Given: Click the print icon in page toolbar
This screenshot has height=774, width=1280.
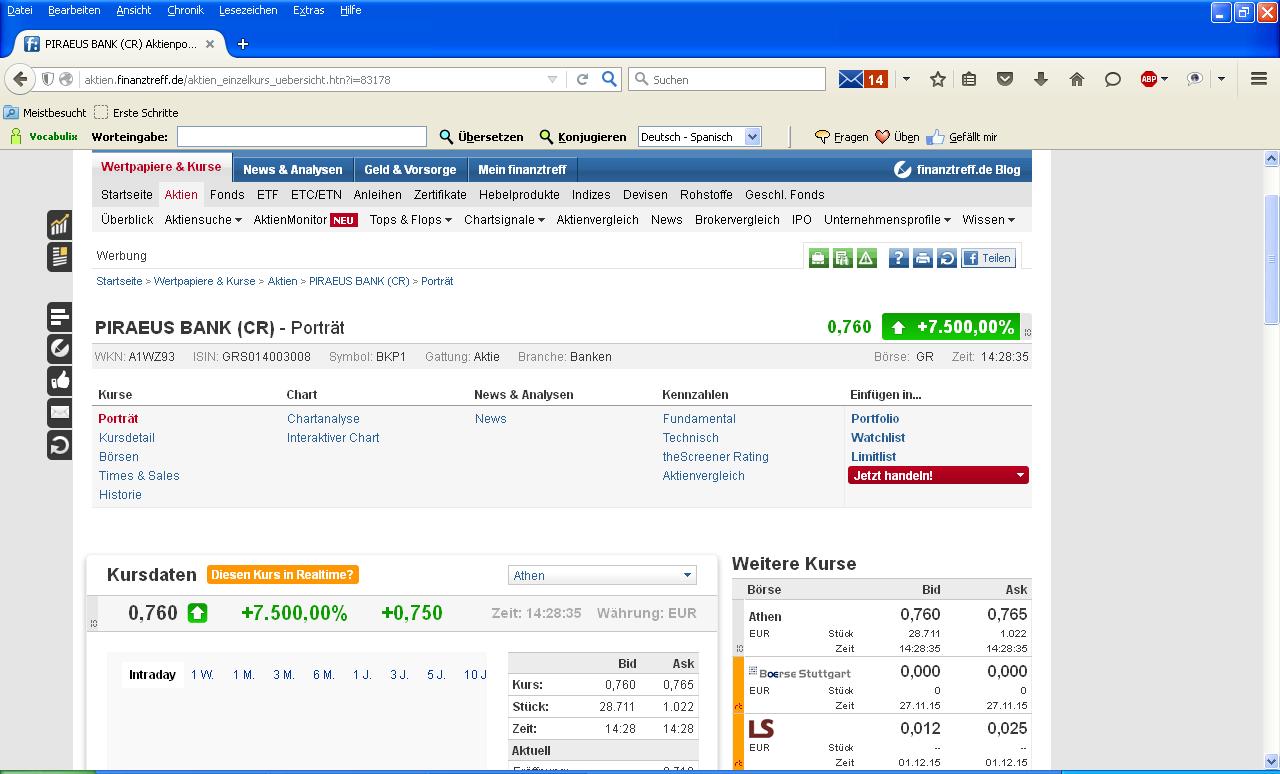Looking at the screenshot, I should click(922, 258).
